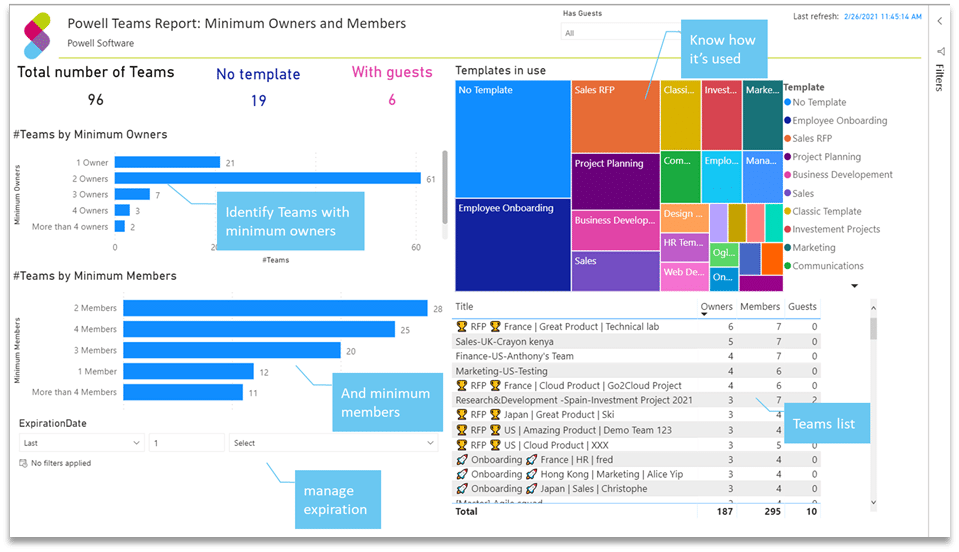Sort table by Members column header
The image size is (959, 552).
click(x=760, y=306)
